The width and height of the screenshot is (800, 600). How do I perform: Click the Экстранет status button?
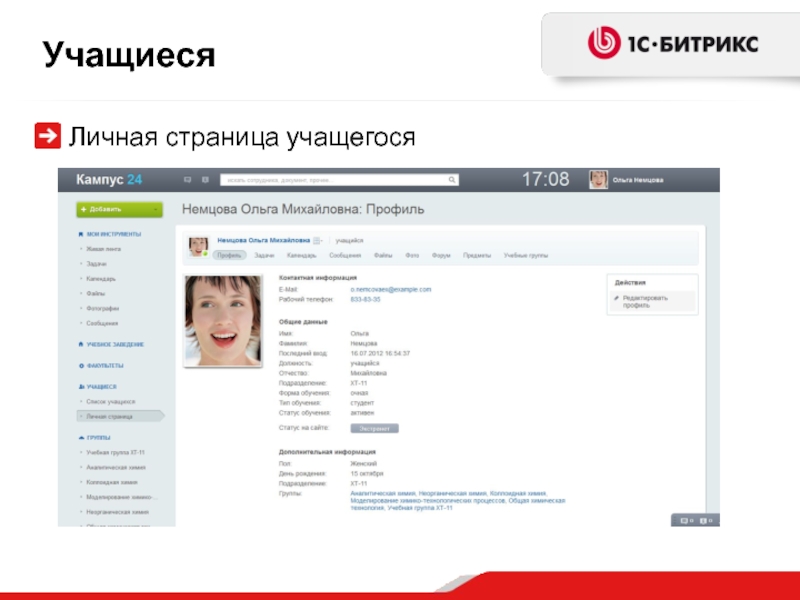[x=374, y=429]
